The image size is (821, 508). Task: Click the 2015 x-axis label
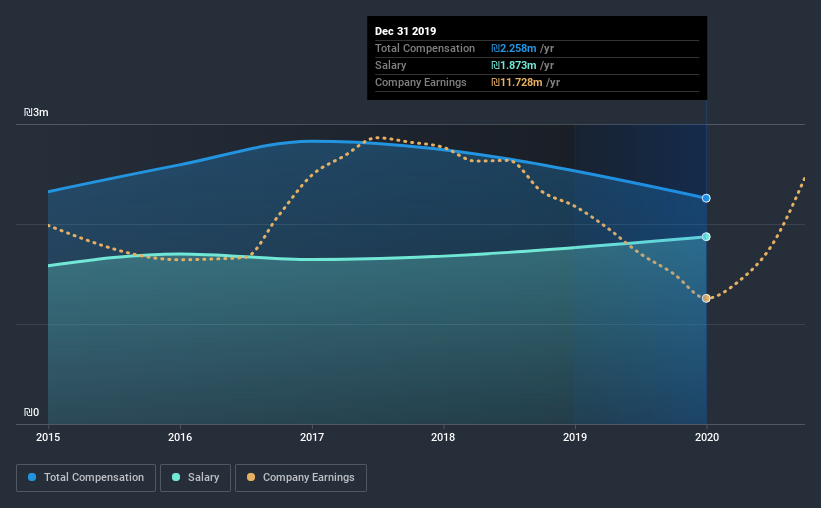48,437
